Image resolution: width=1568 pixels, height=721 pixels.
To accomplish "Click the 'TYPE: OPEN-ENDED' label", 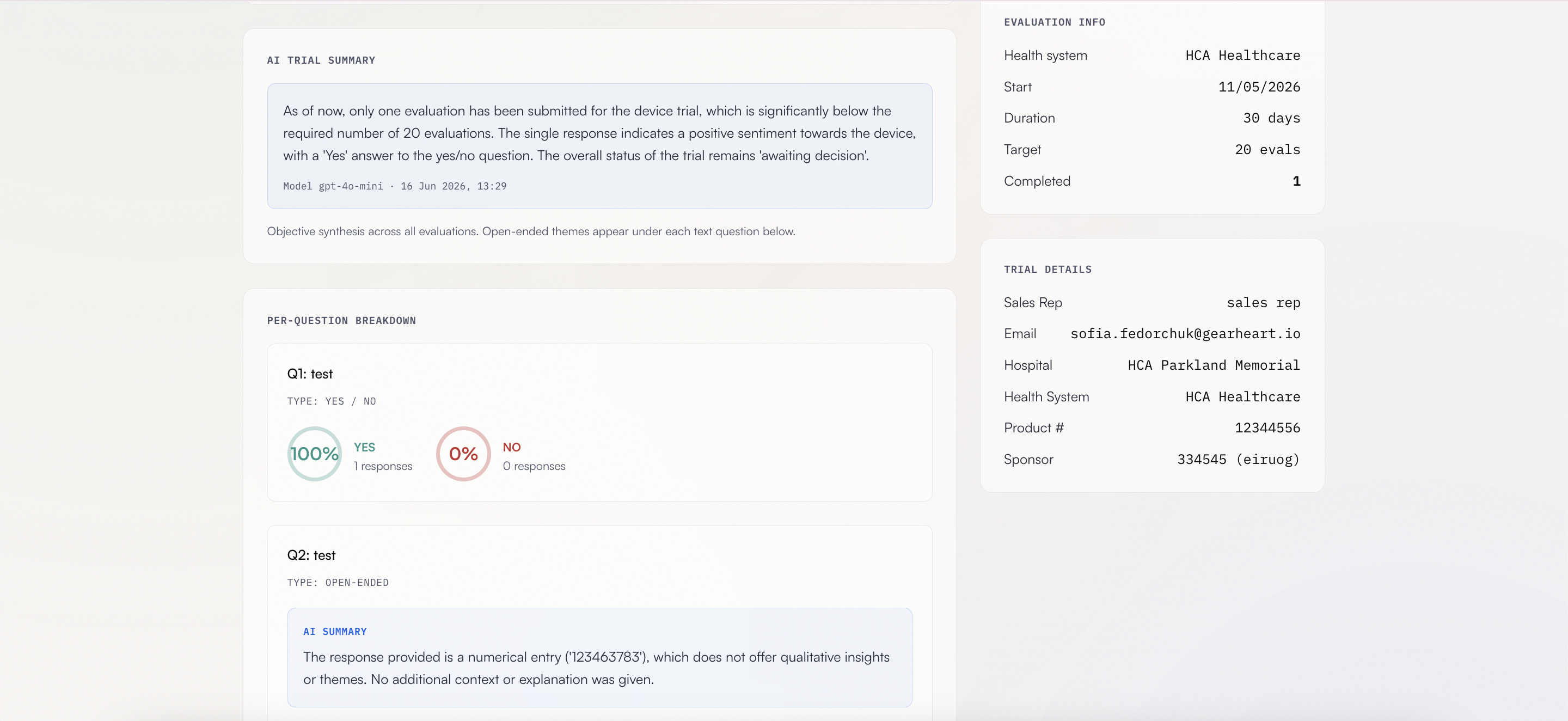I will pyautogui.click(x=337, y=583).
